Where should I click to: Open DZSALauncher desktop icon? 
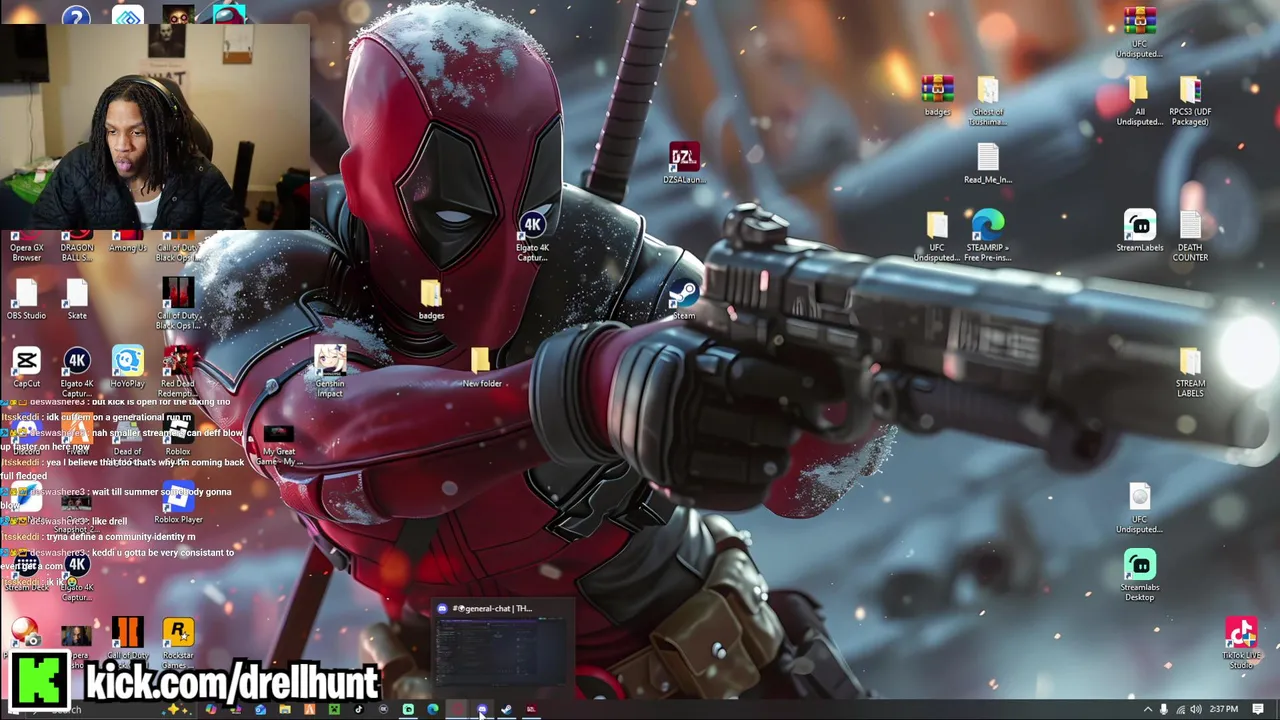point(684,163)
